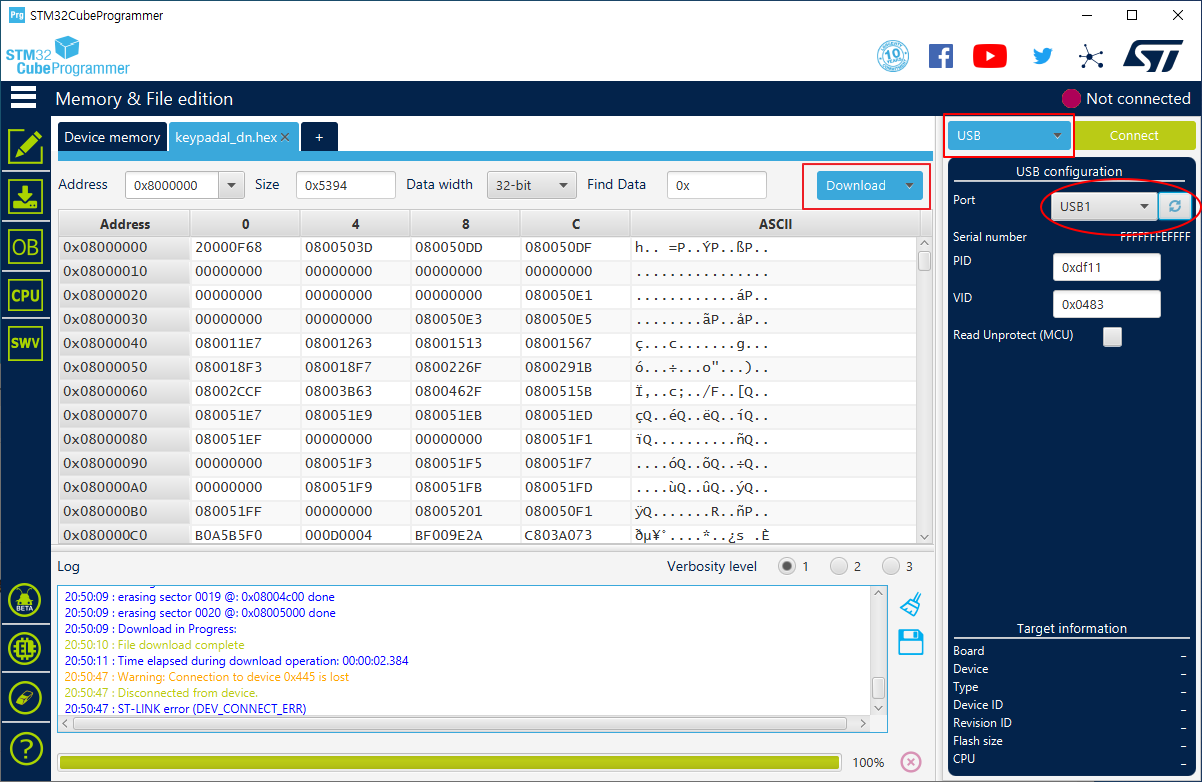Clear the log with broom icon
The width and height of the screenshot is (1202, 782).
click(910, 604)
